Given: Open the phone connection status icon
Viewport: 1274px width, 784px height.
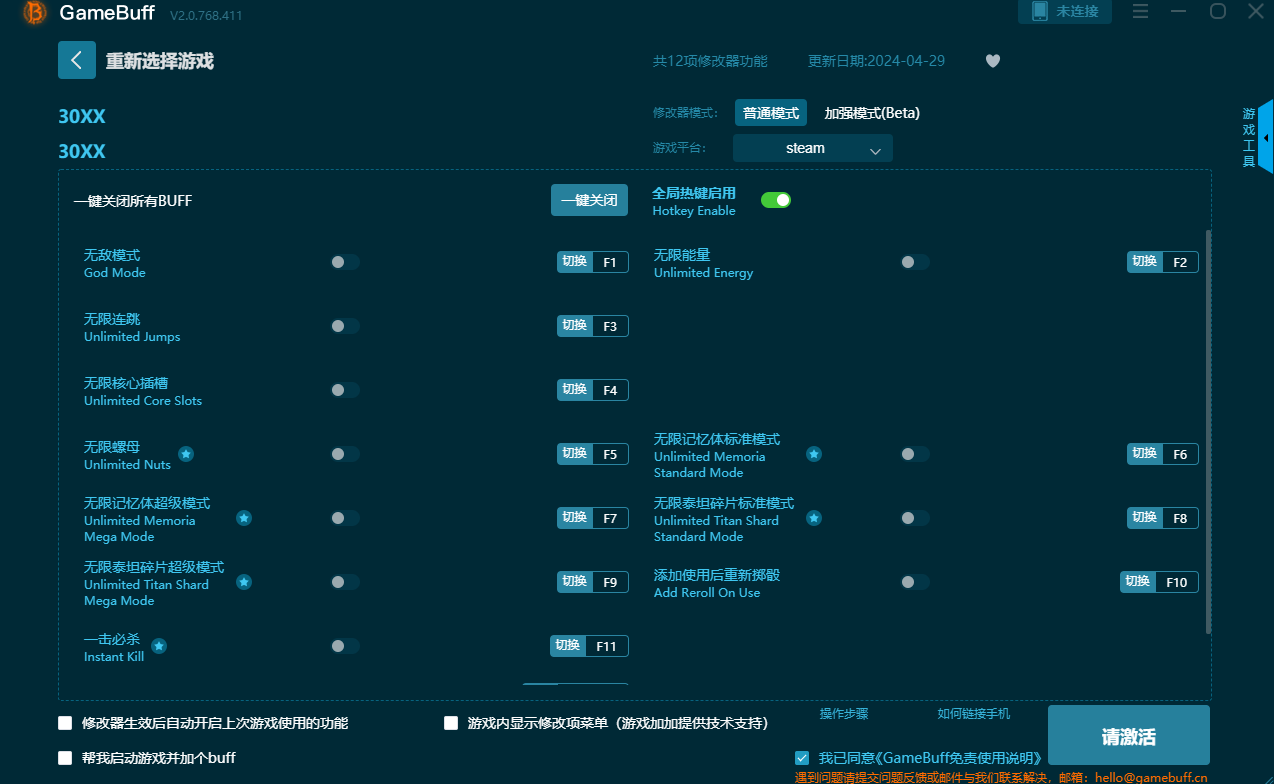Looking at the screenshot, I should click(1039, 11).
